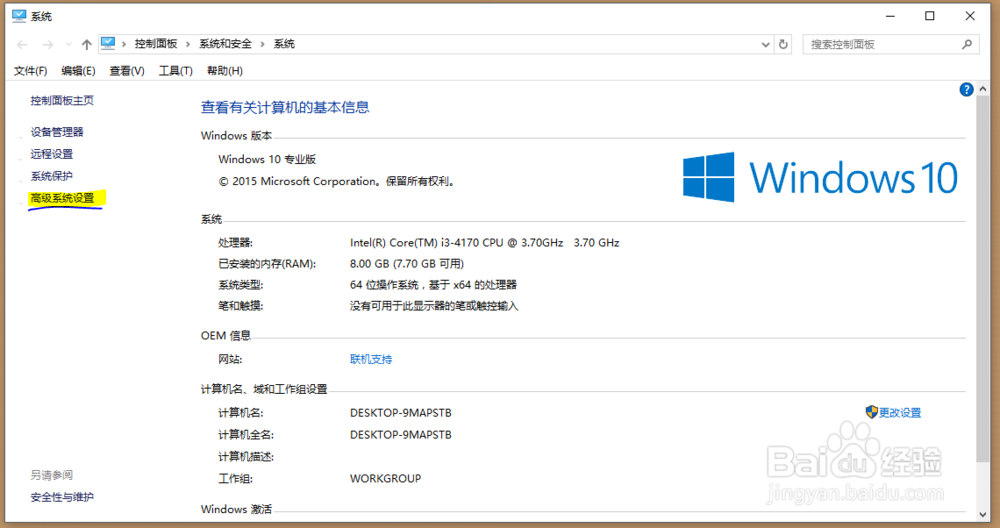Click the vertical scrollbar thumb
The height and width of the screenshot is (528, 1000).
pyautogui.click(x=983, y=279)
